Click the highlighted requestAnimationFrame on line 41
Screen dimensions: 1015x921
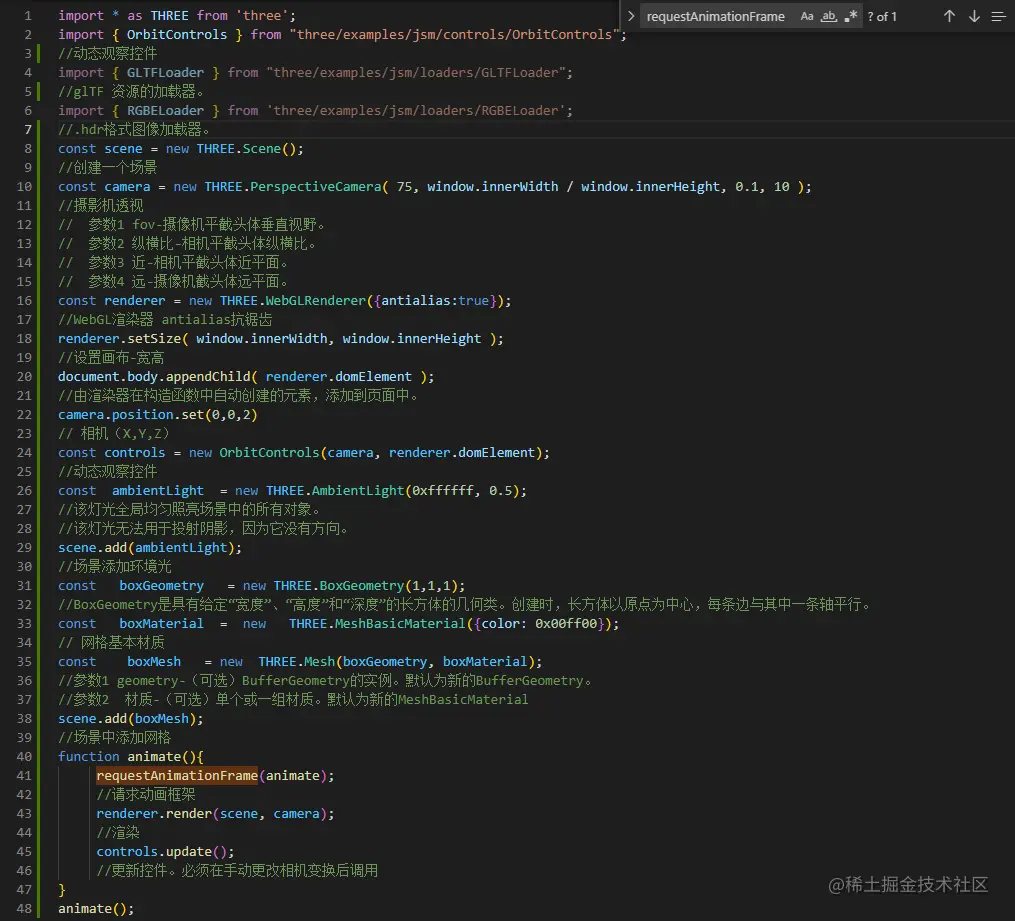tap(177, 775)
